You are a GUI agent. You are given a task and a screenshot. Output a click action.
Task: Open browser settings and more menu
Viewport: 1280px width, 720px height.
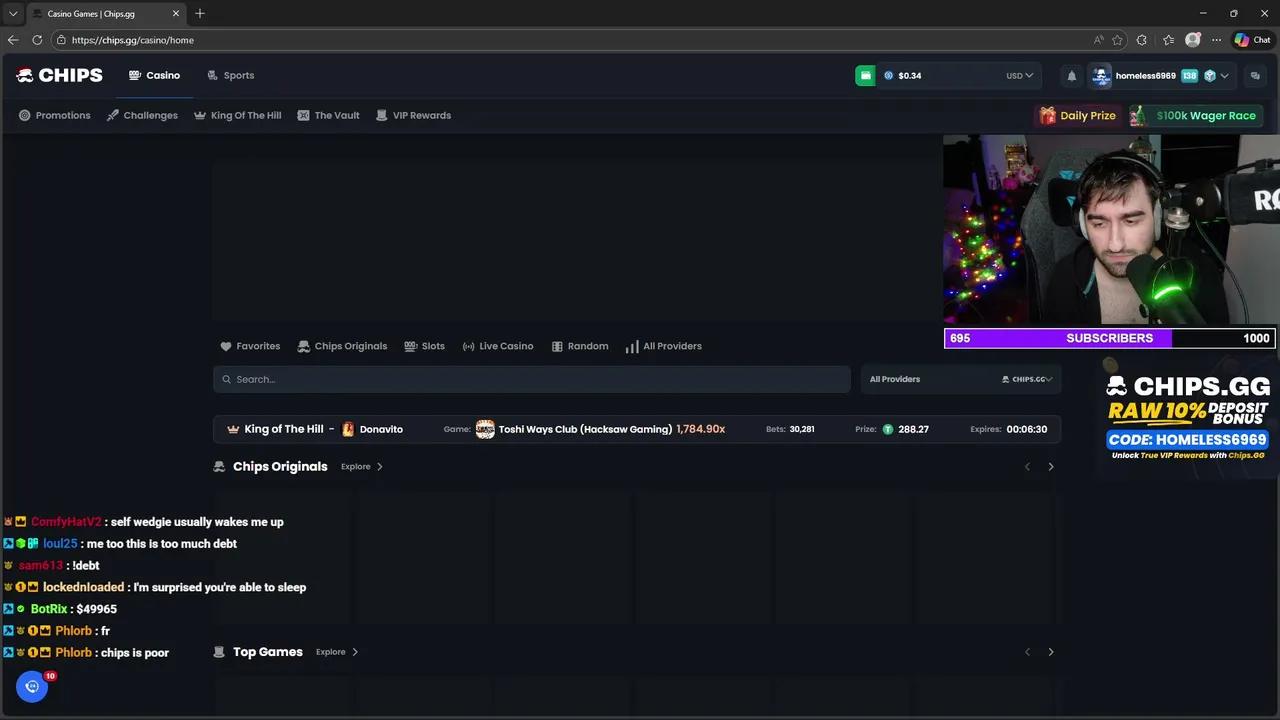[x=1216, y=40]
